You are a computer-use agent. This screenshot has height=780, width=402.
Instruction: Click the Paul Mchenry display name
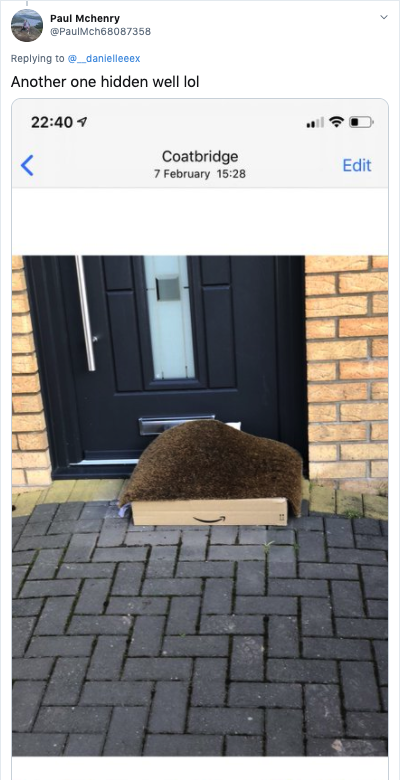tap(85, 19)
